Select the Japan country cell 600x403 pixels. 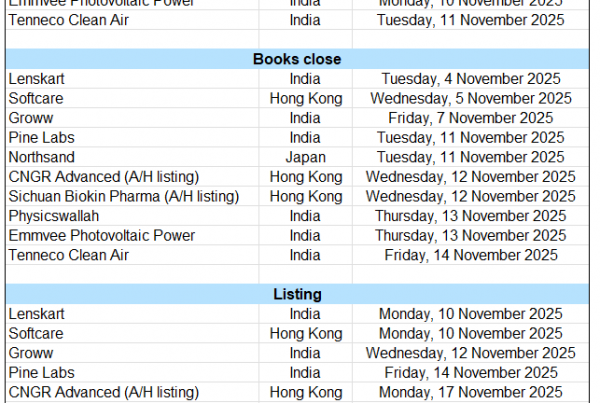pyautogui.click(x=305, y=157)
